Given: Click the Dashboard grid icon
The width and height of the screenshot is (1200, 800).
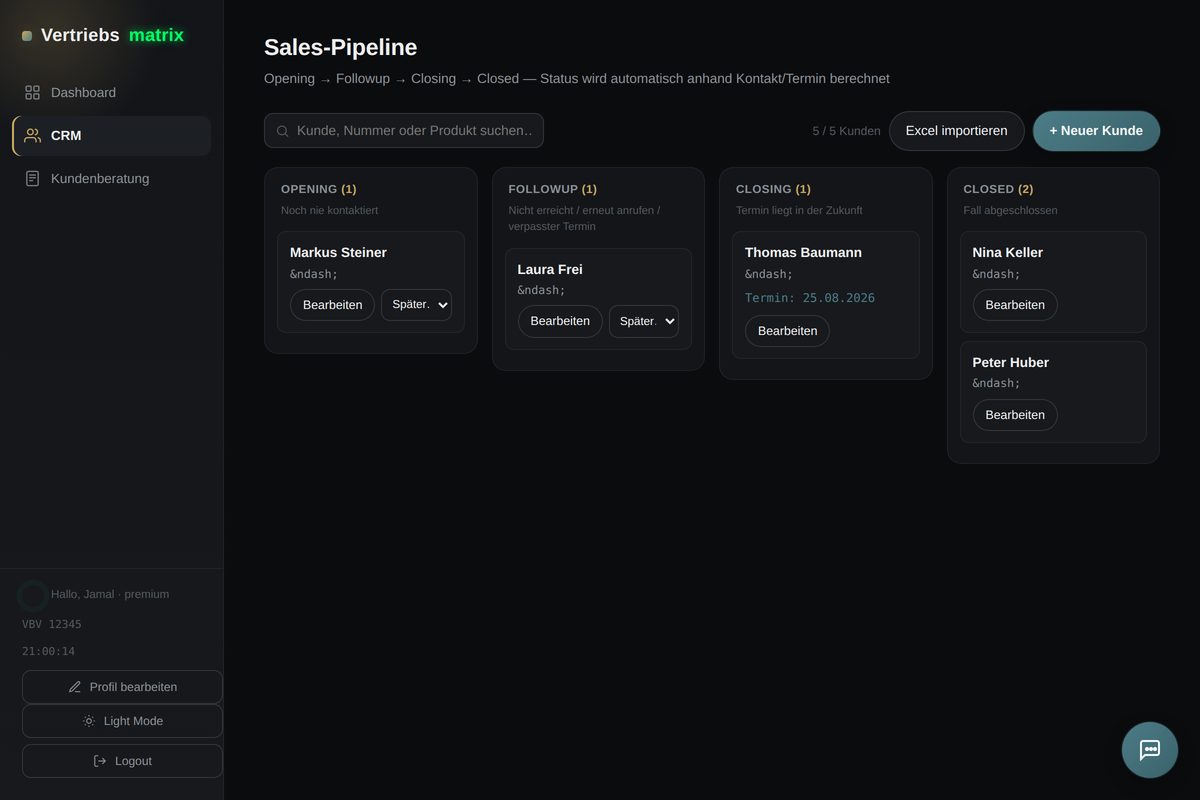Looking at the screenshot, I should [32, 92].
